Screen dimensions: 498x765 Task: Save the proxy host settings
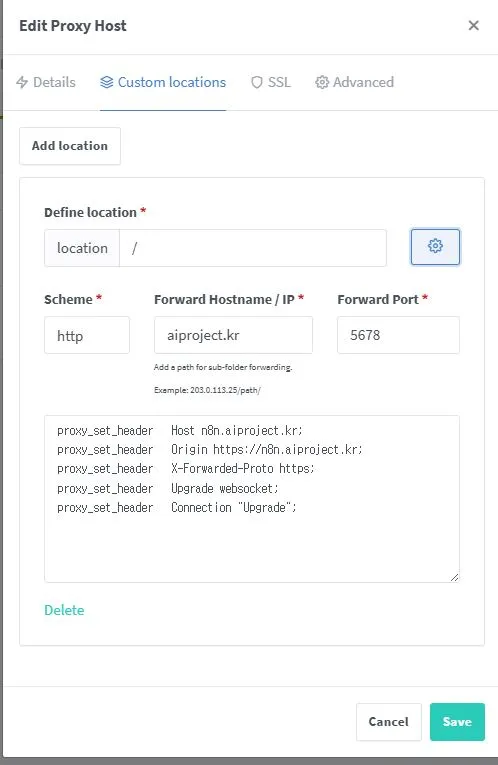[457, 722]
